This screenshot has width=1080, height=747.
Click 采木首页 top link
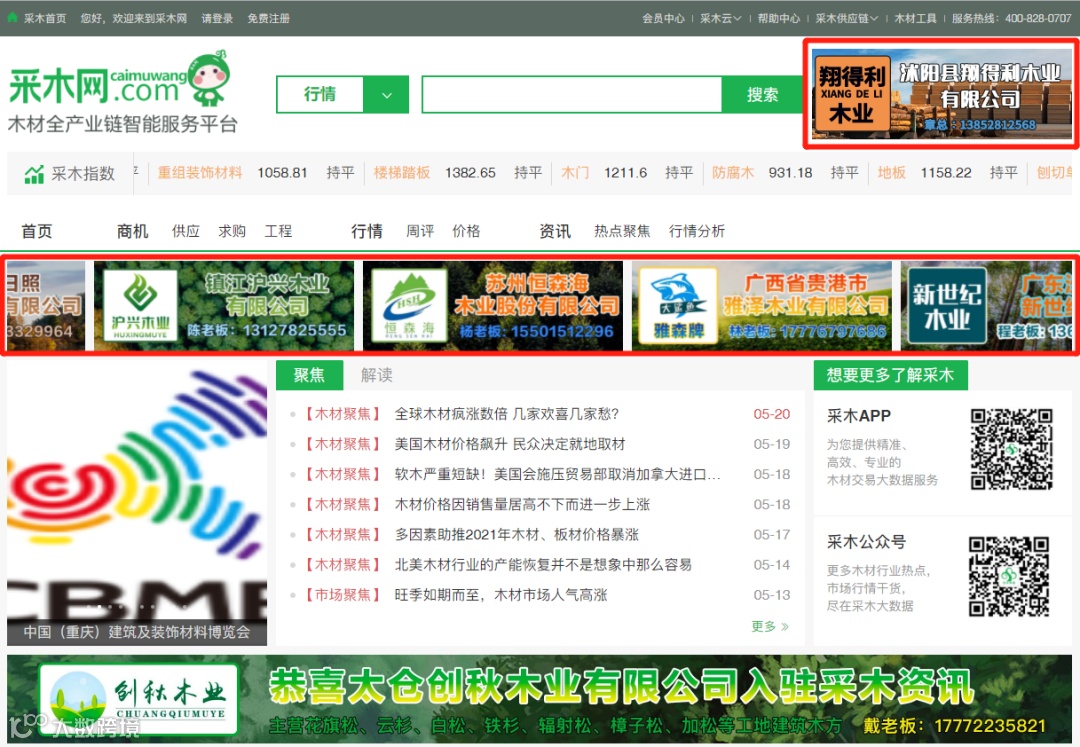45,19
